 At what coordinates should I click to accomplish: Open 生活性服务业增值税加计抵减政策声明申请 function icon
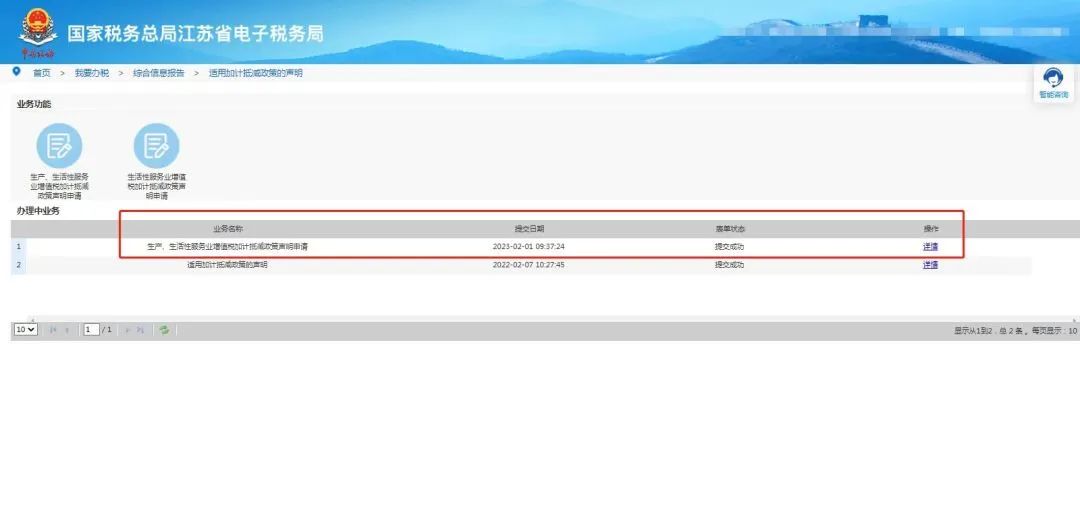[156, 145]
